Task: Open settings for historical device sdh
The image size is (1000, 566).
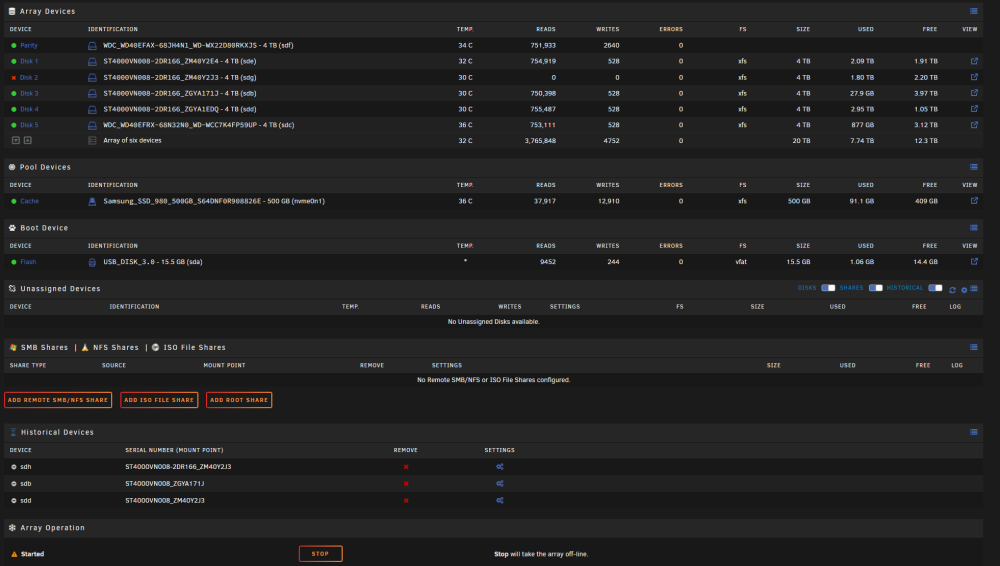Action: 500,467
